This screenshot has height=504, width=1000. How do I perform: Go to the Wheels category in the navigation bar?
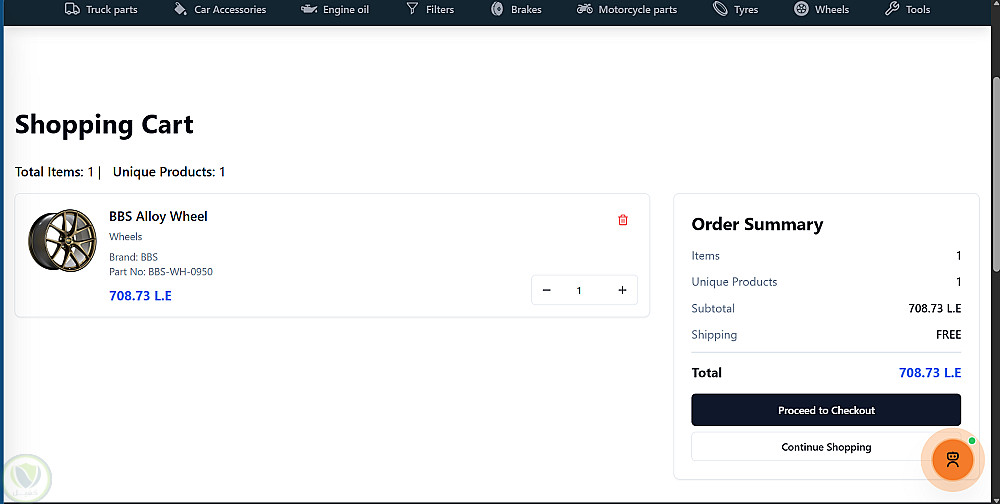832,10
